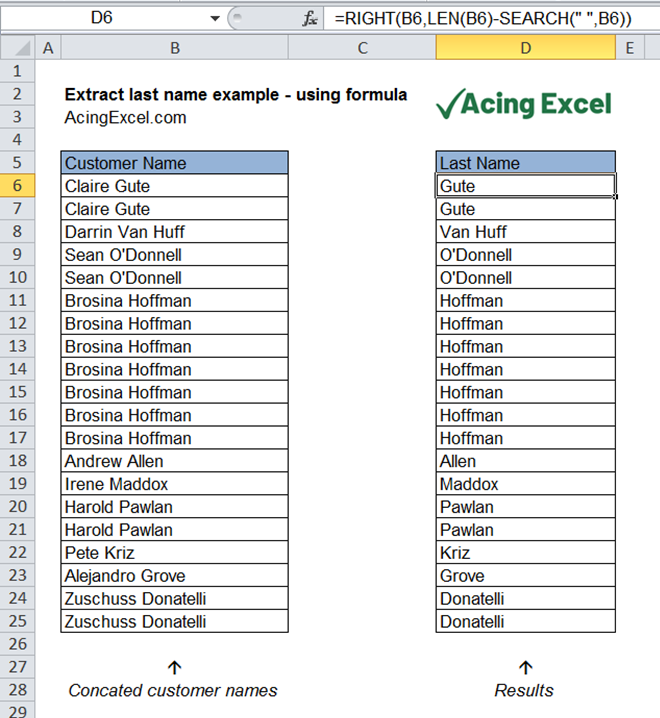Select column C header
The height and width of the screenshot is (718, 660).
tap(362, 48)
